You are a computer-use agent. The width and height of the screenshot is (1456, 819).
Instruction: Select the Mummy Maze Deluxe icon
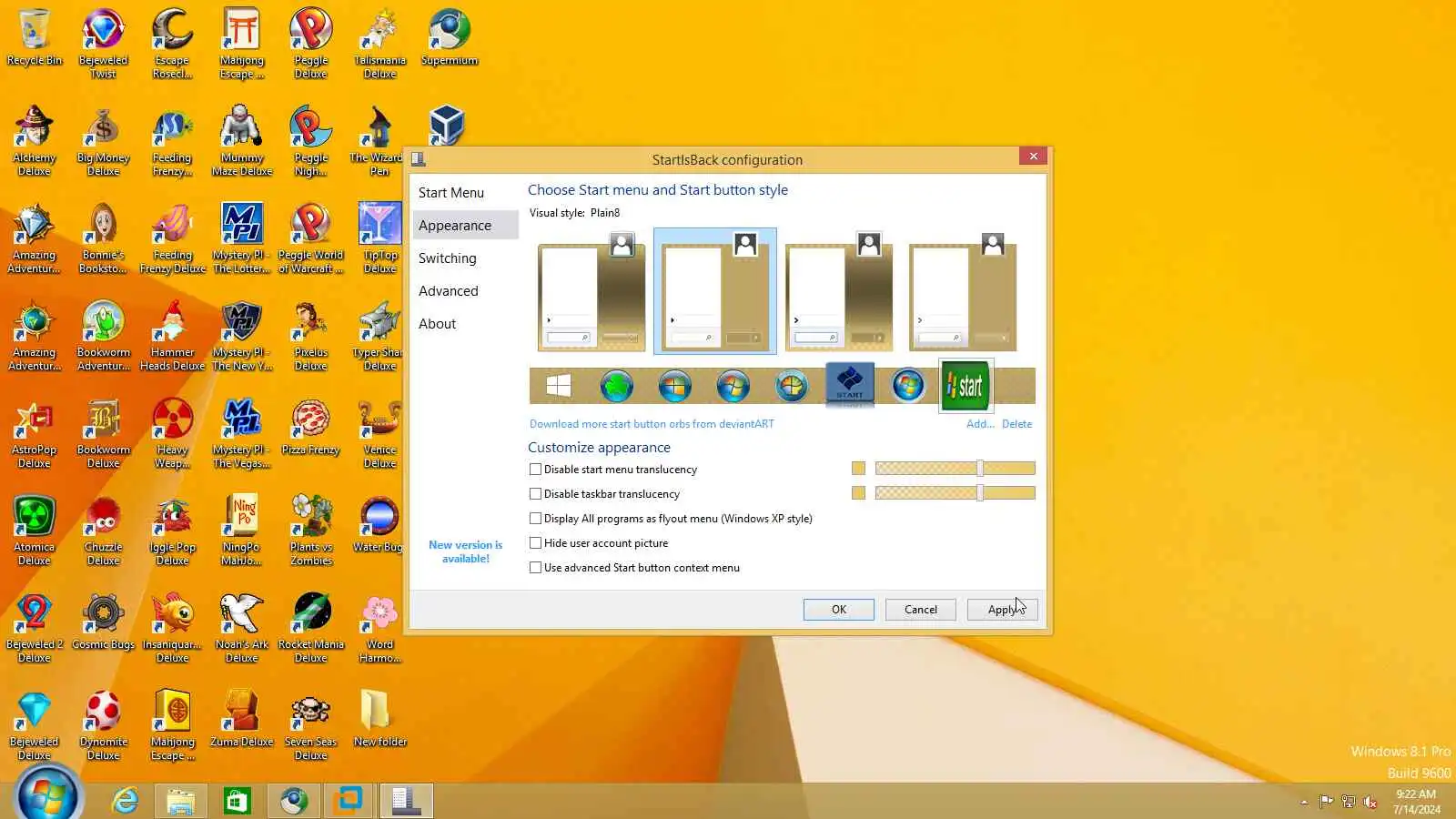242,141
